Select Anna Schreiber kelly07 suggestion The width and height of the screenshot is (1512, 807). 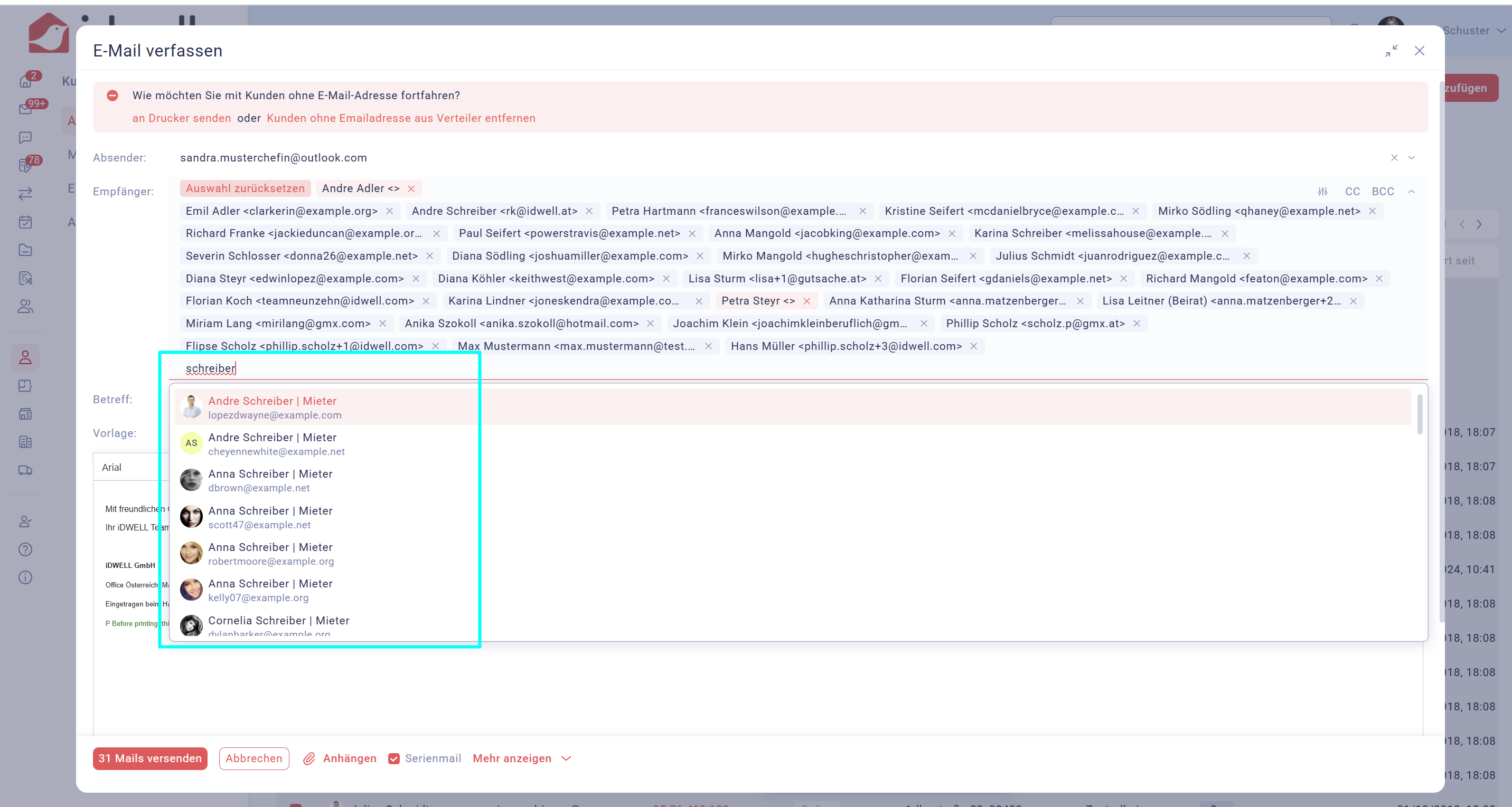click(x=792, y=590)
